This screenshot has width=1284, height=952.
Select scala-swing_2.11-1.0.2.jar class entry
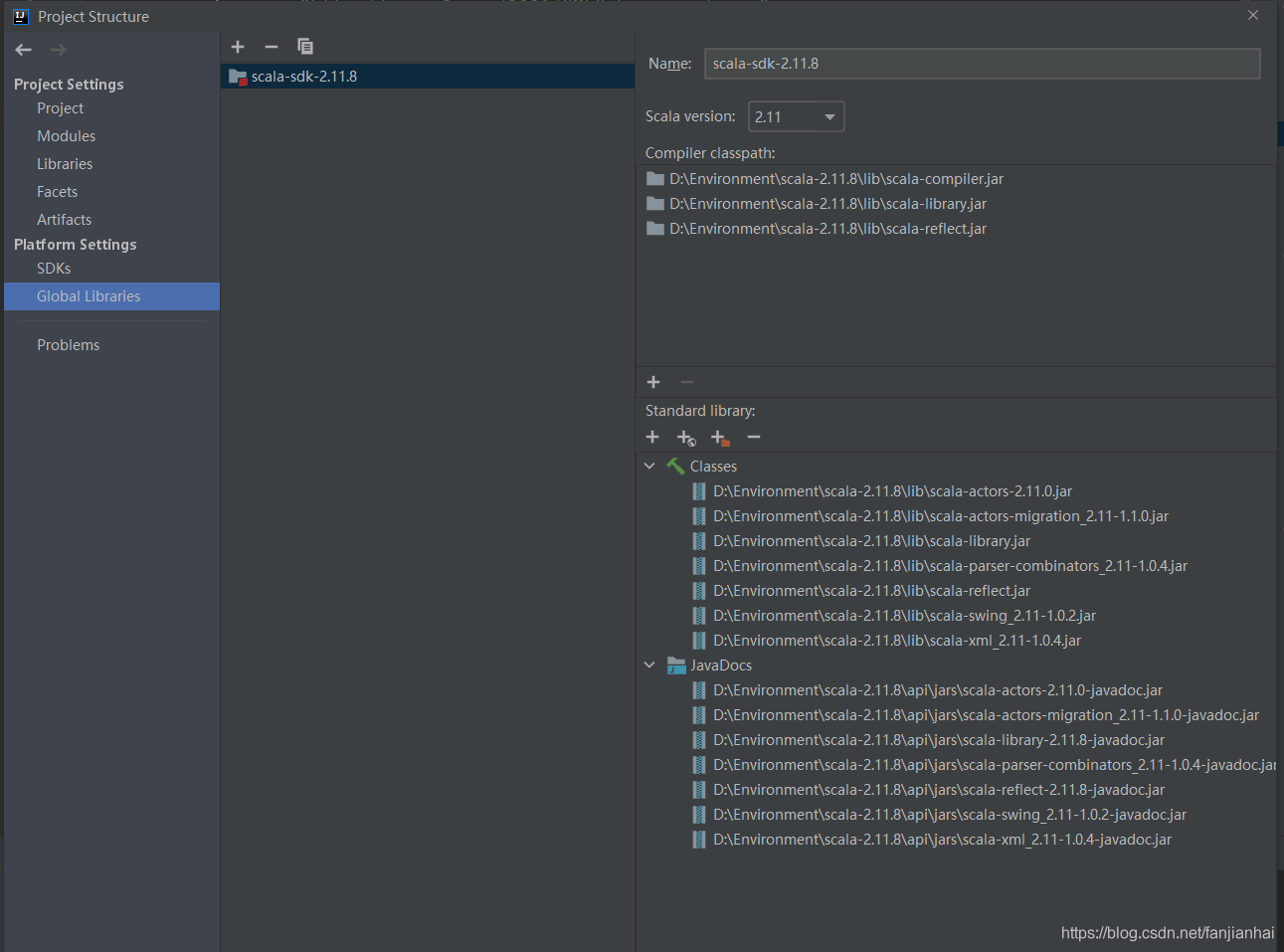coord(904,616)
